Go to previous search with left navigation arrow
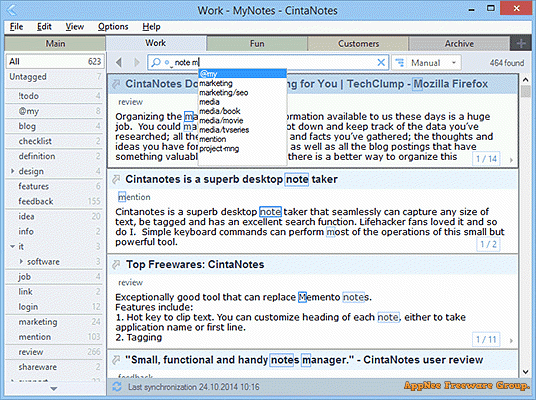Image resolution: width=536 pixels, height=400 pixels. [x=119, y=62]
